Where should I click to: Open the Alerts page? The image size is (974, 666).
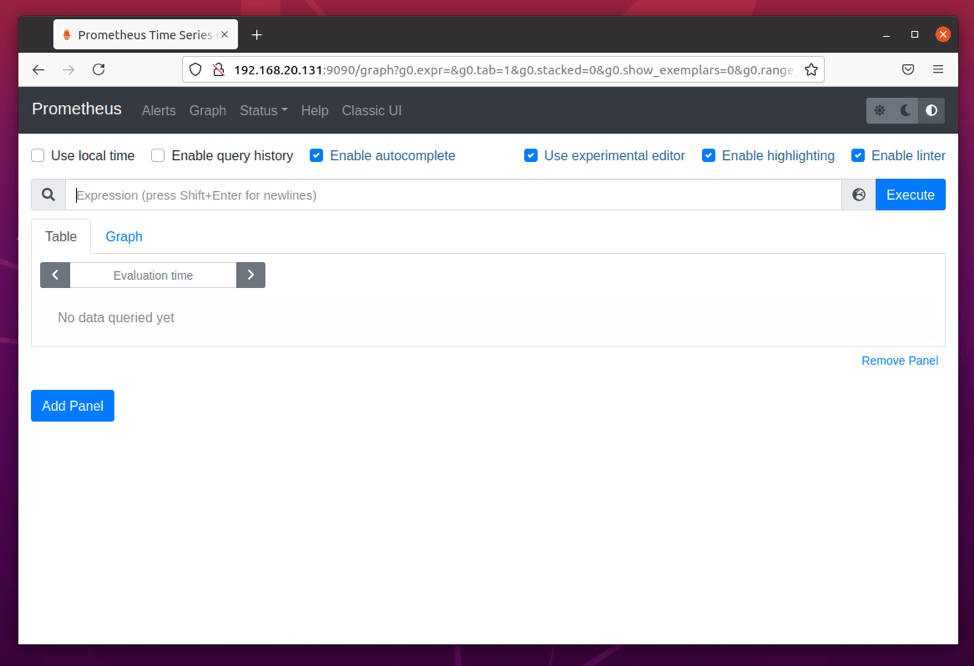[158, 111]
